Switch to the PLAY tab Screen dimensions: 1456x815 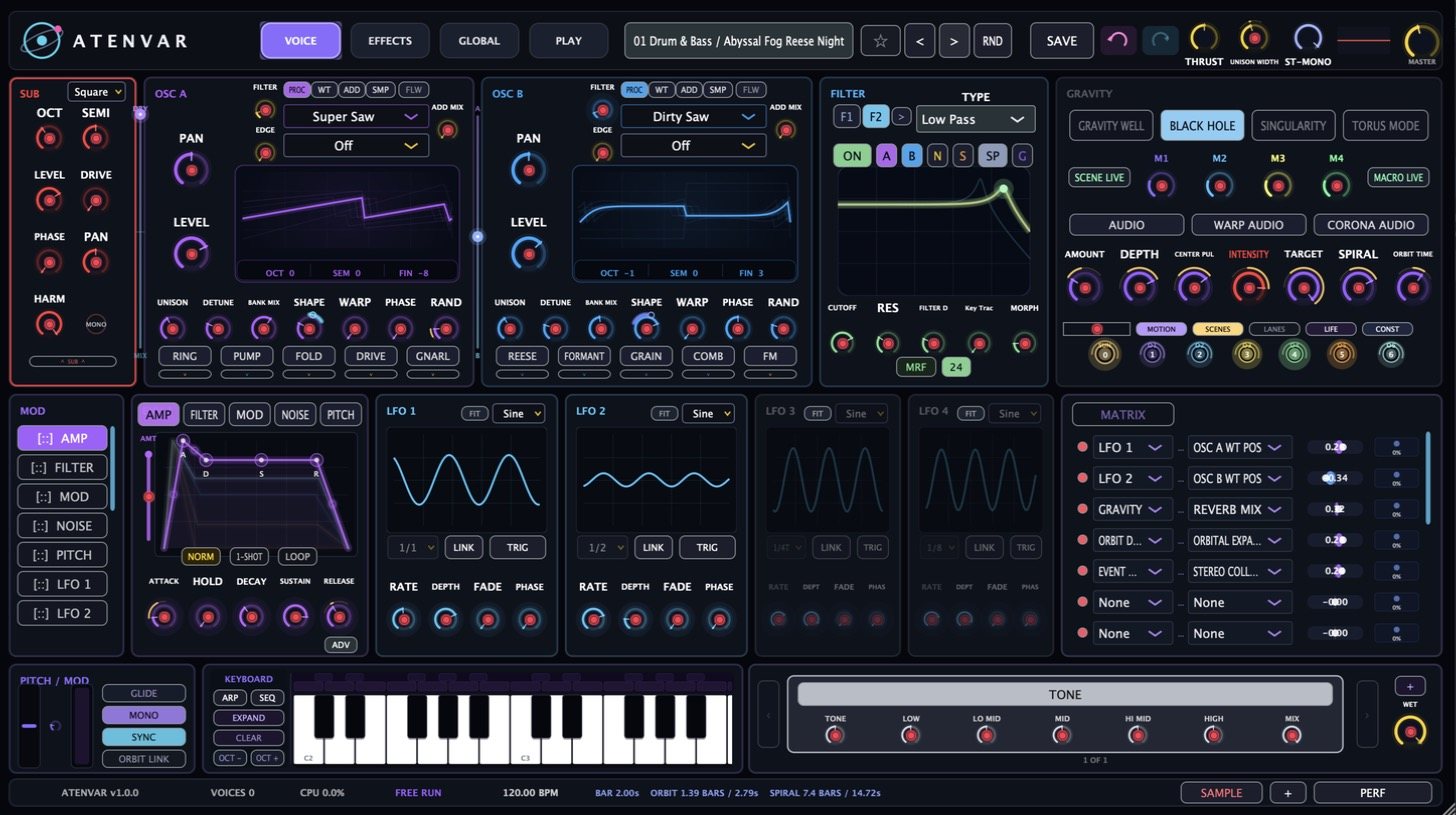coord(568,41)
